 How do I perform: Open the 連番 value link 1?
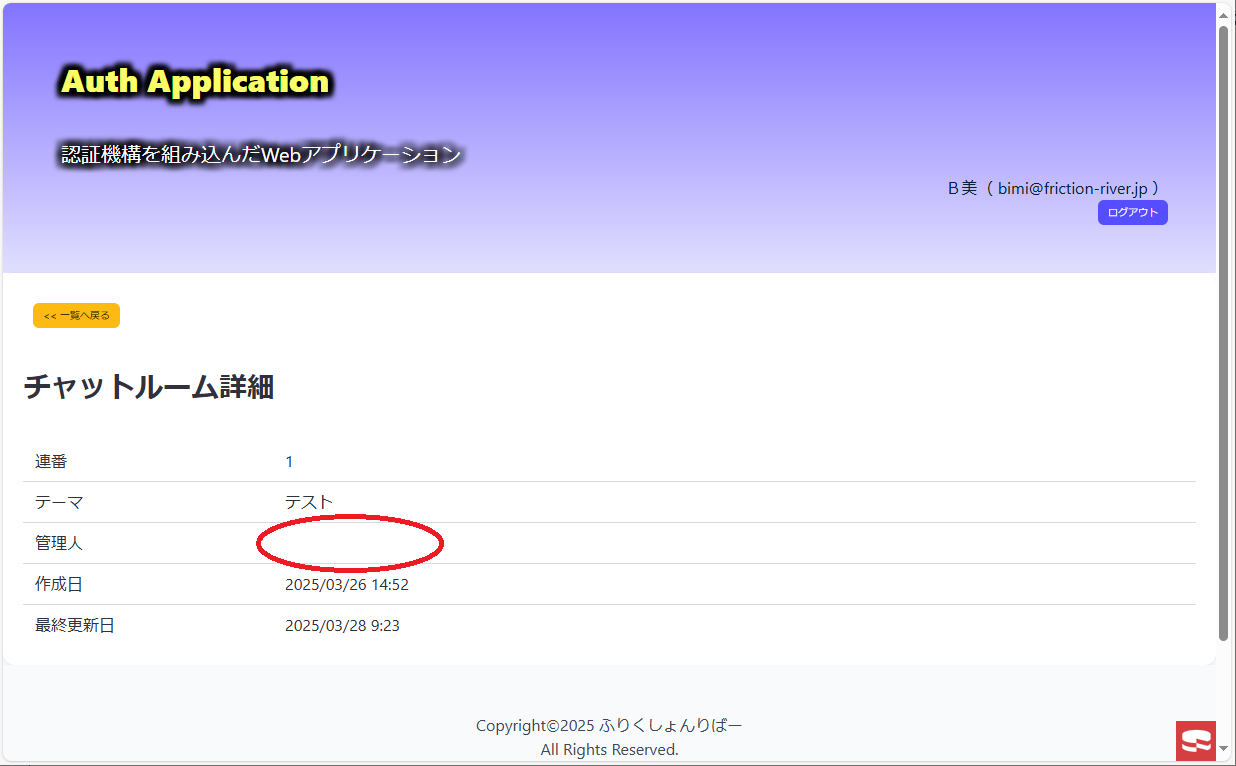(289, 461)
